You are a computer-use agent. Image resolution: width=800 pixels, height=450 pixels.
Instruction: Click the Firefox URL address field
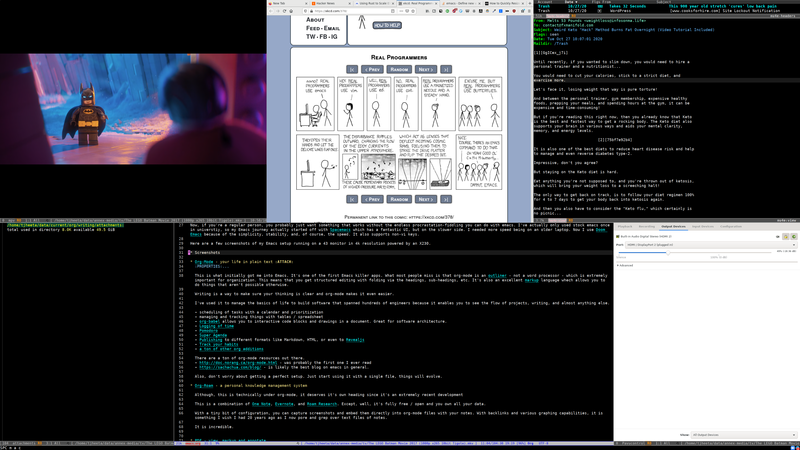(357, 11)
